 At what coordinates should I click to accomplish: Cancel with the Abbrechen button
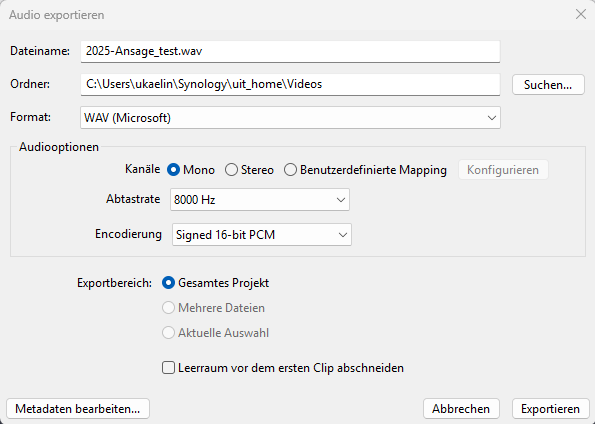(461, 409)
